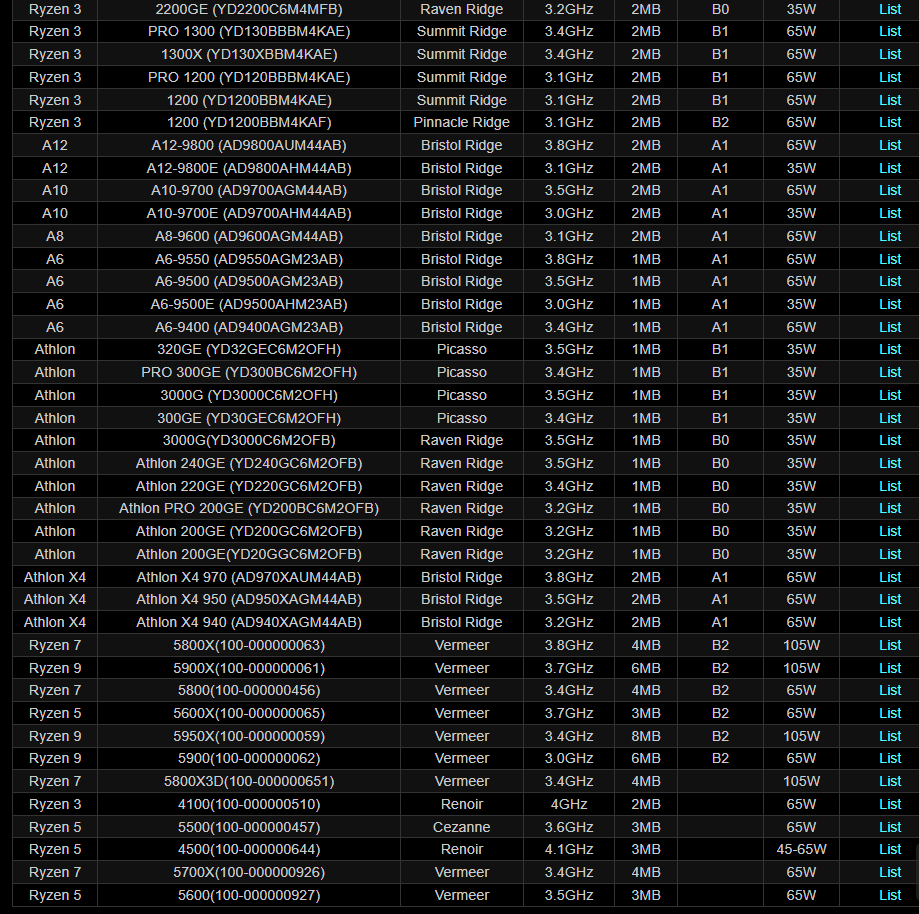Open List link for Athlon 240GE row
This screenshot has width=919, height=914.
tap(890, 463)
